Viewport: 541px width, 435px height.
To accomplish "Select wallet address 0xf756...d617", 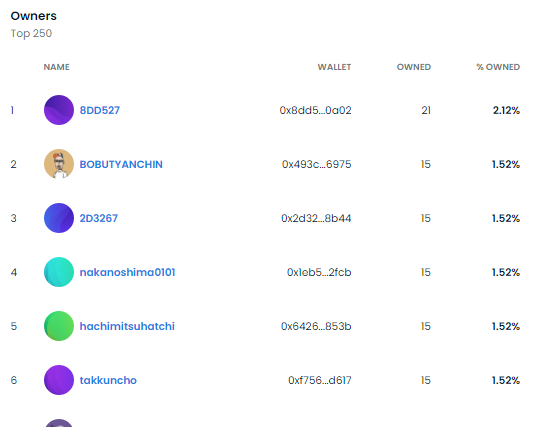I will pos(319,380).
